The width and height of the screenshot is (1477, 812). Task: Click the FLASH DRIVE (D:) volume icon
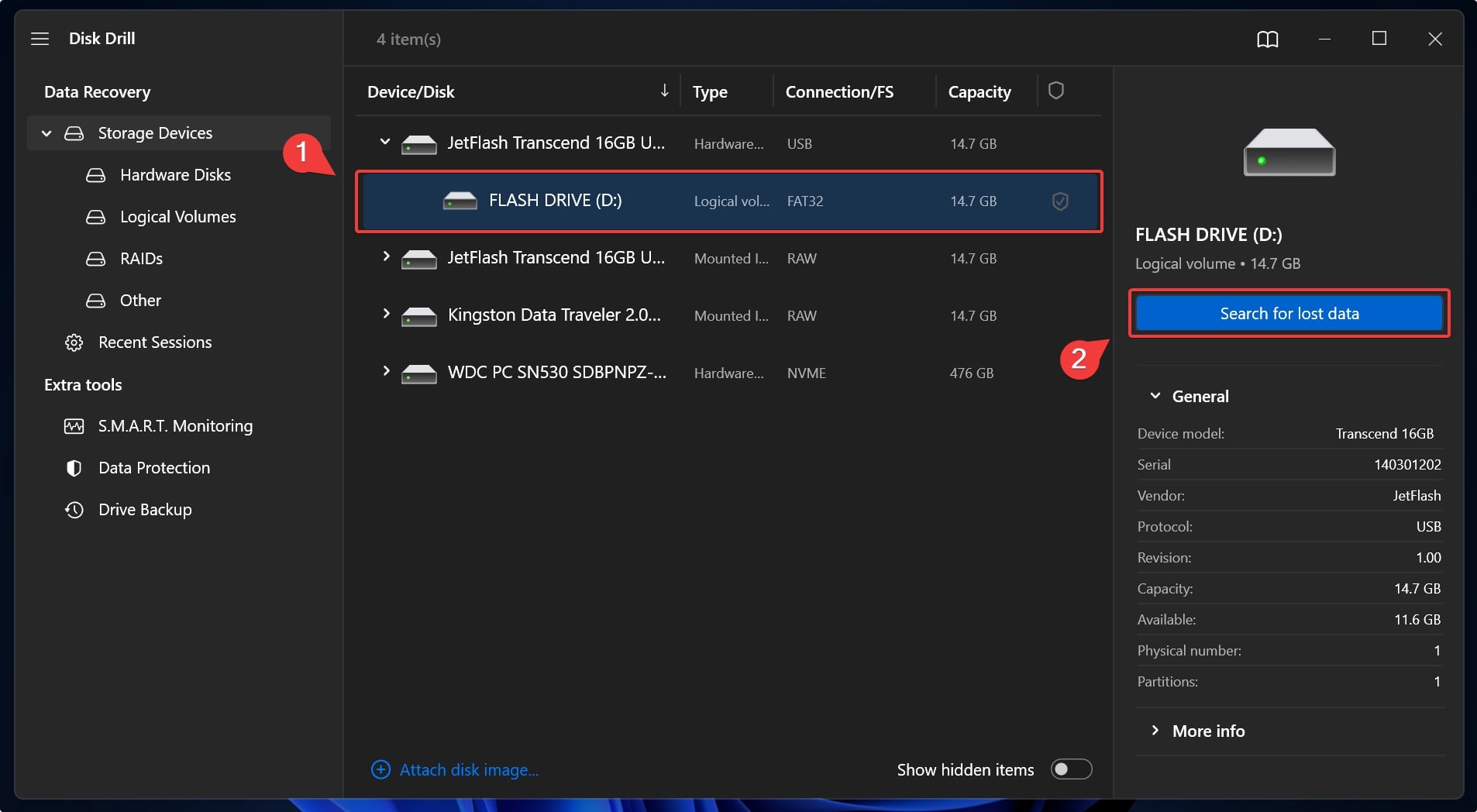tap(460, 201)
